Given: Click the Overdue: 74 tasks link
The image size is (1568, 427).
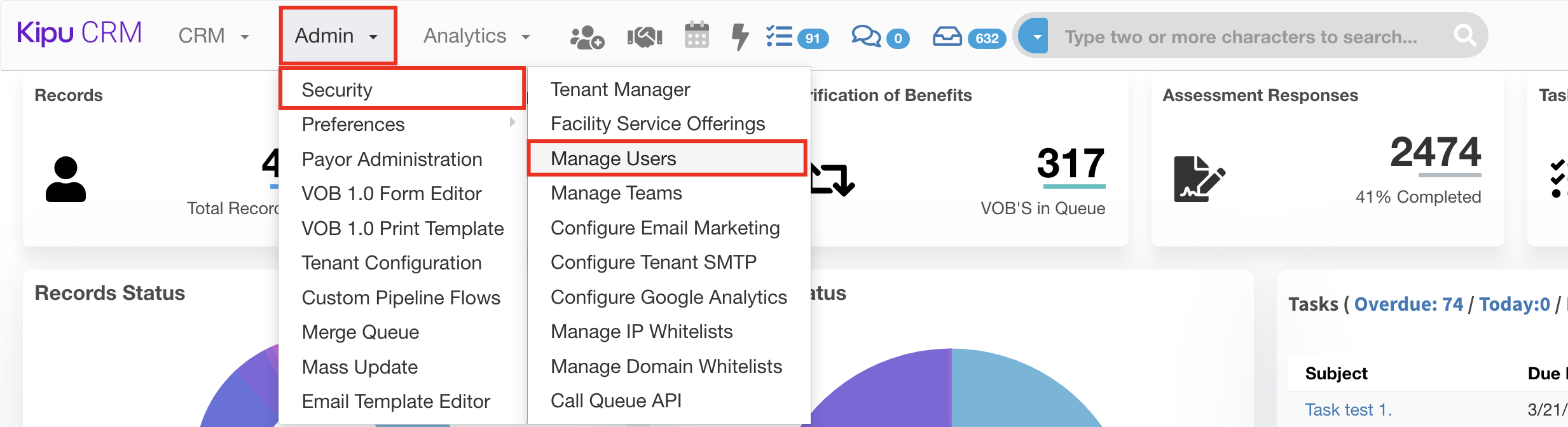Looking at the screenshot, I should point(1408,304).
